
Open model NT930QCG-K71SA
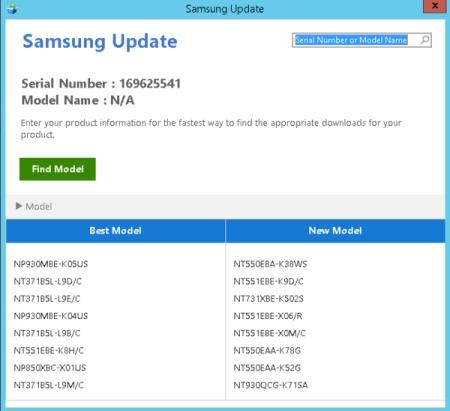271,385
